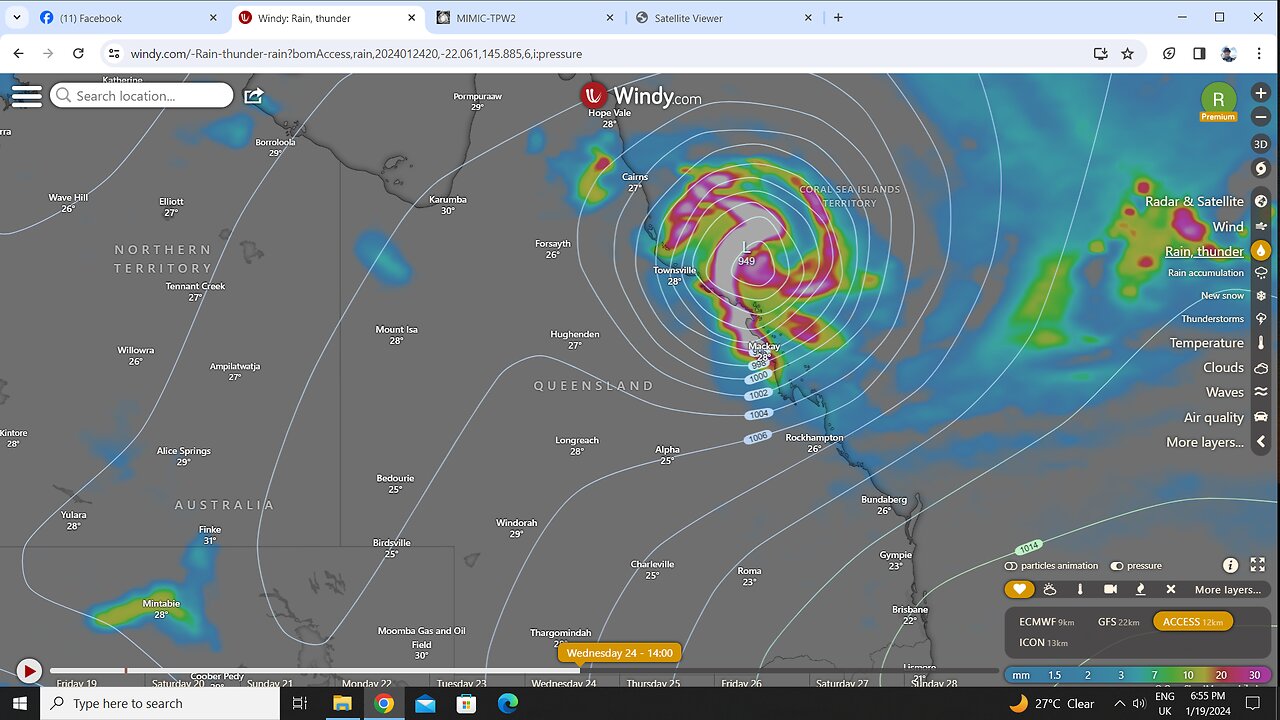1280x720 pixels.
Task: Select the ECMWF 9km model
Action: pyautogui.click(x=1046, y=622)
